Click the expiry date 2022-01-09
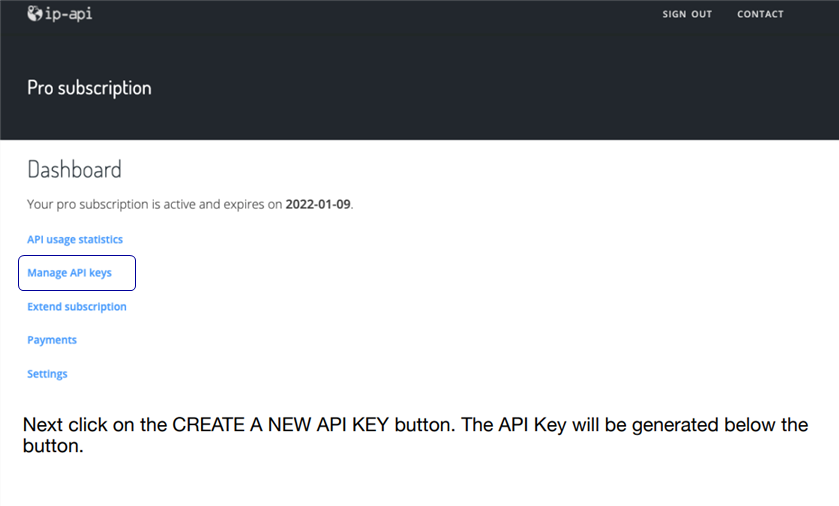This screenshot has height=506, width=839. (x=318, y=204)
